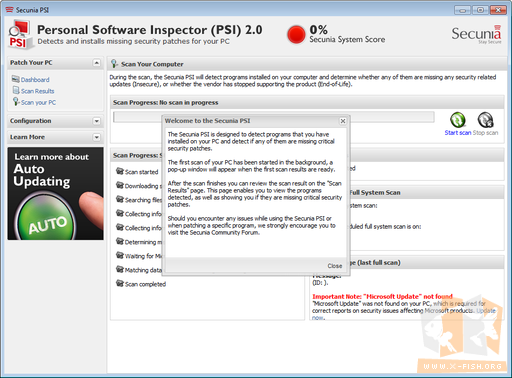Click the icon beside Waiting for step
The image size is (512, 378).
click(120, 255)
